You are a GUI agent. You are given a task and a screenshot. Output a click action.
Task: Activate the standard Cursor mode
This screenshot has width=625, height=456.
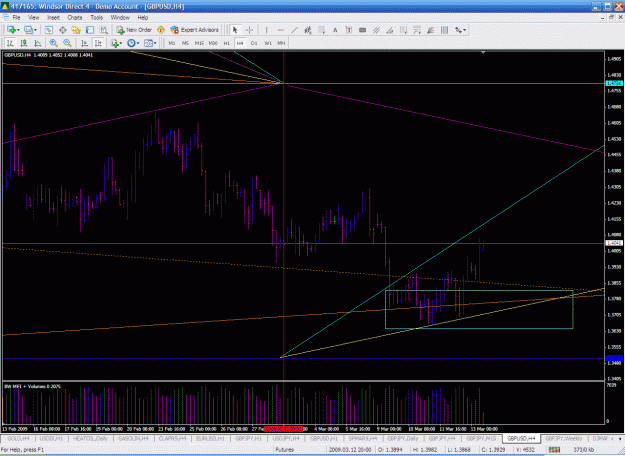[235, 30]
